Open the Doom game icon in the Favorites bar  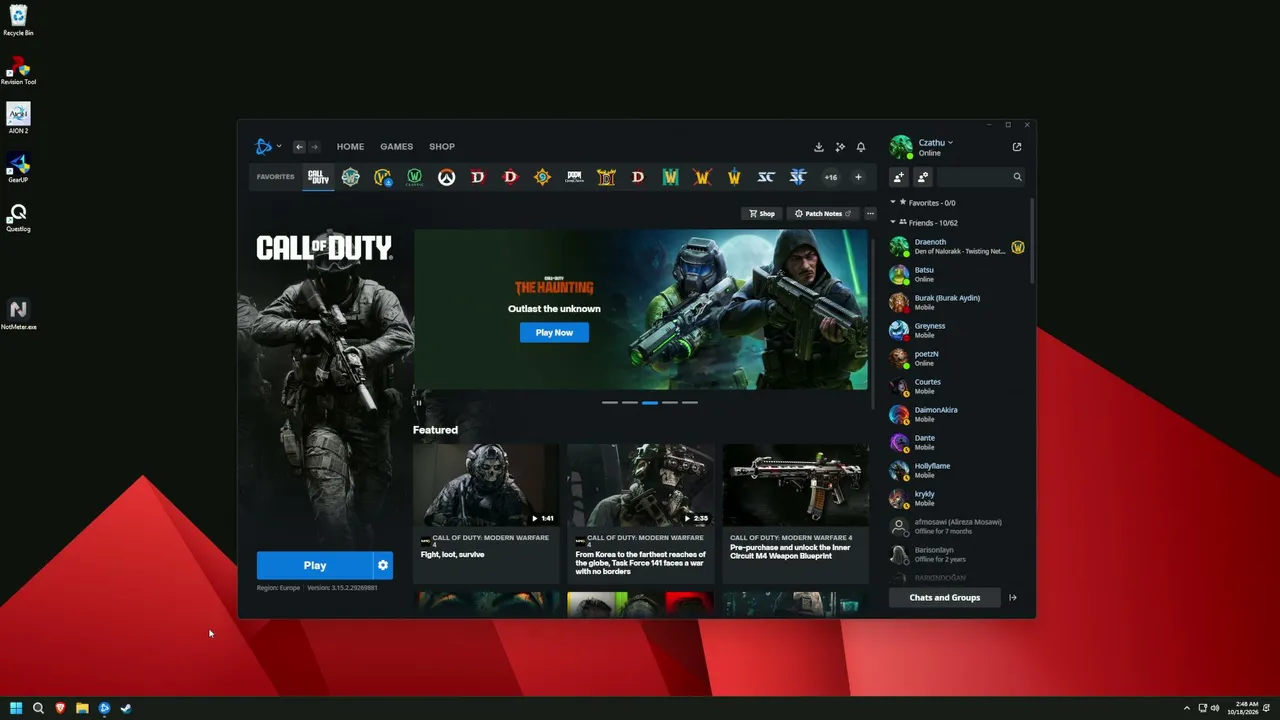574,177
